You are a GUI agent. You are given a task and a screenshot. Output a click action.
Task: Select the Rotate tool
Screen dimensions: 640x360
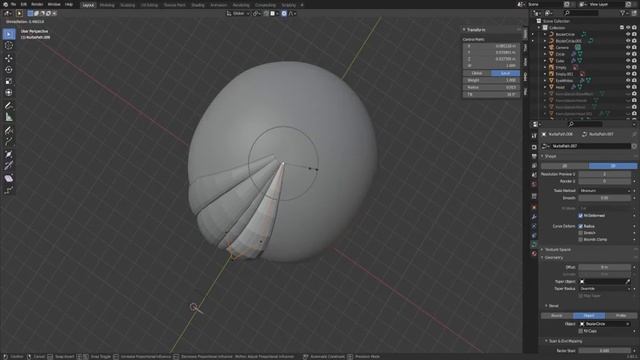(9, 70)
